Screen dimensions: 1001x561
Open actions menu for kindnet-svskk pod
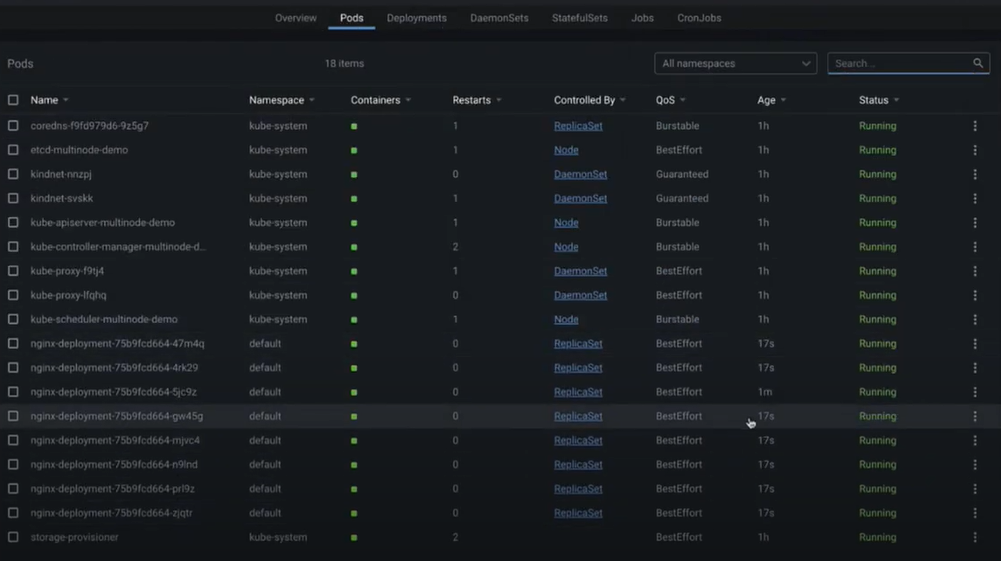coord(975,199)
